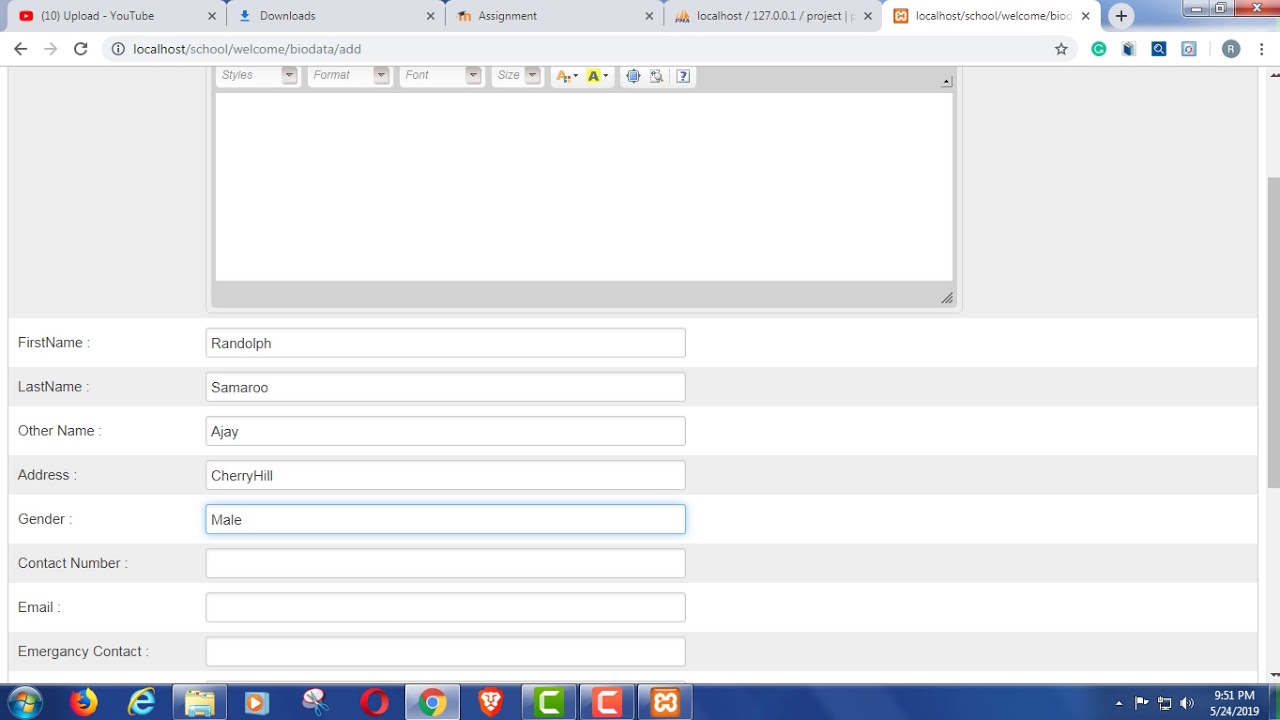Click the Gender field containing Male
The image size is (1280, 720).
[446, 519]
